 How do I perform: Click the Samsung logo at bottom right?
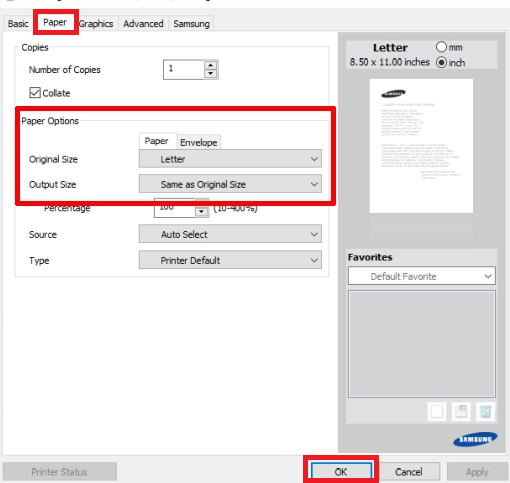click(x=475, y=439)
